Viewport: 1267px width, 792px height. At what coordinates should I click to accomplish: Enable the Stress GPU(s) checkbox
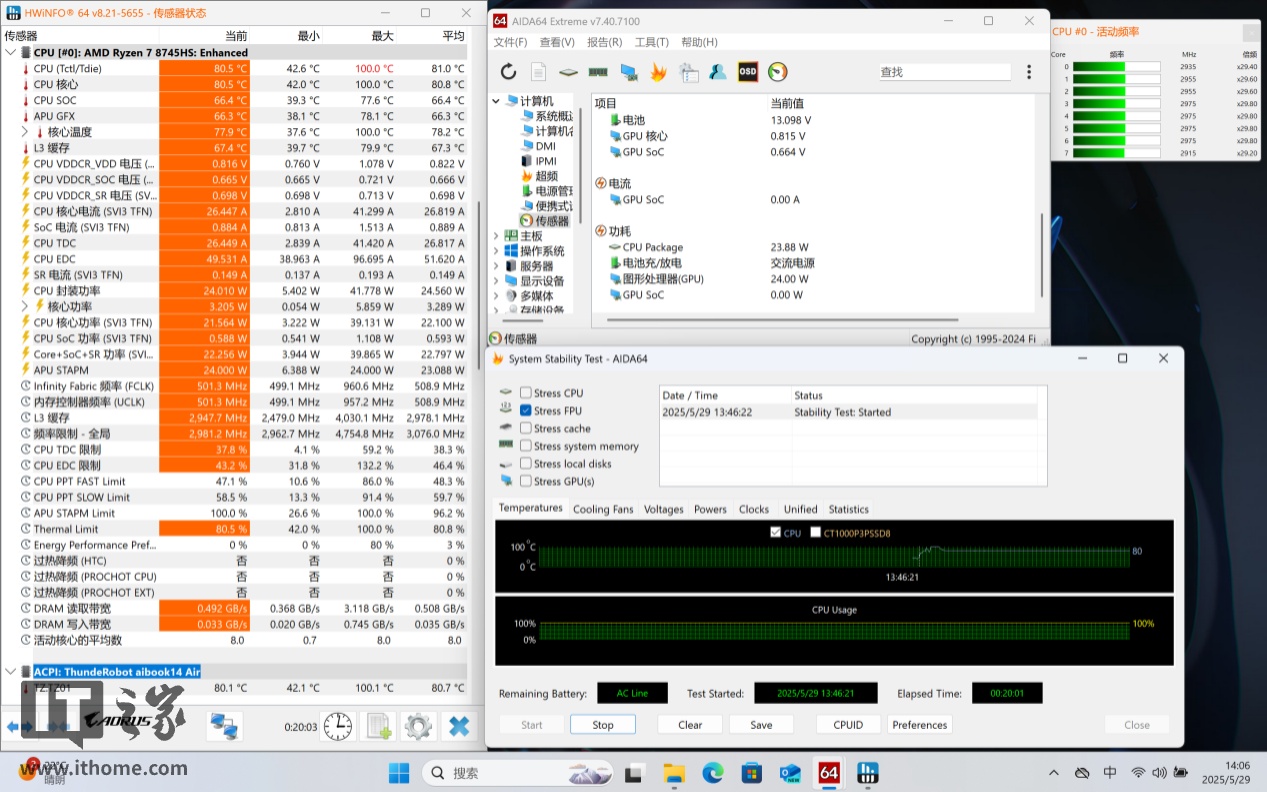(x=526, y=481)
